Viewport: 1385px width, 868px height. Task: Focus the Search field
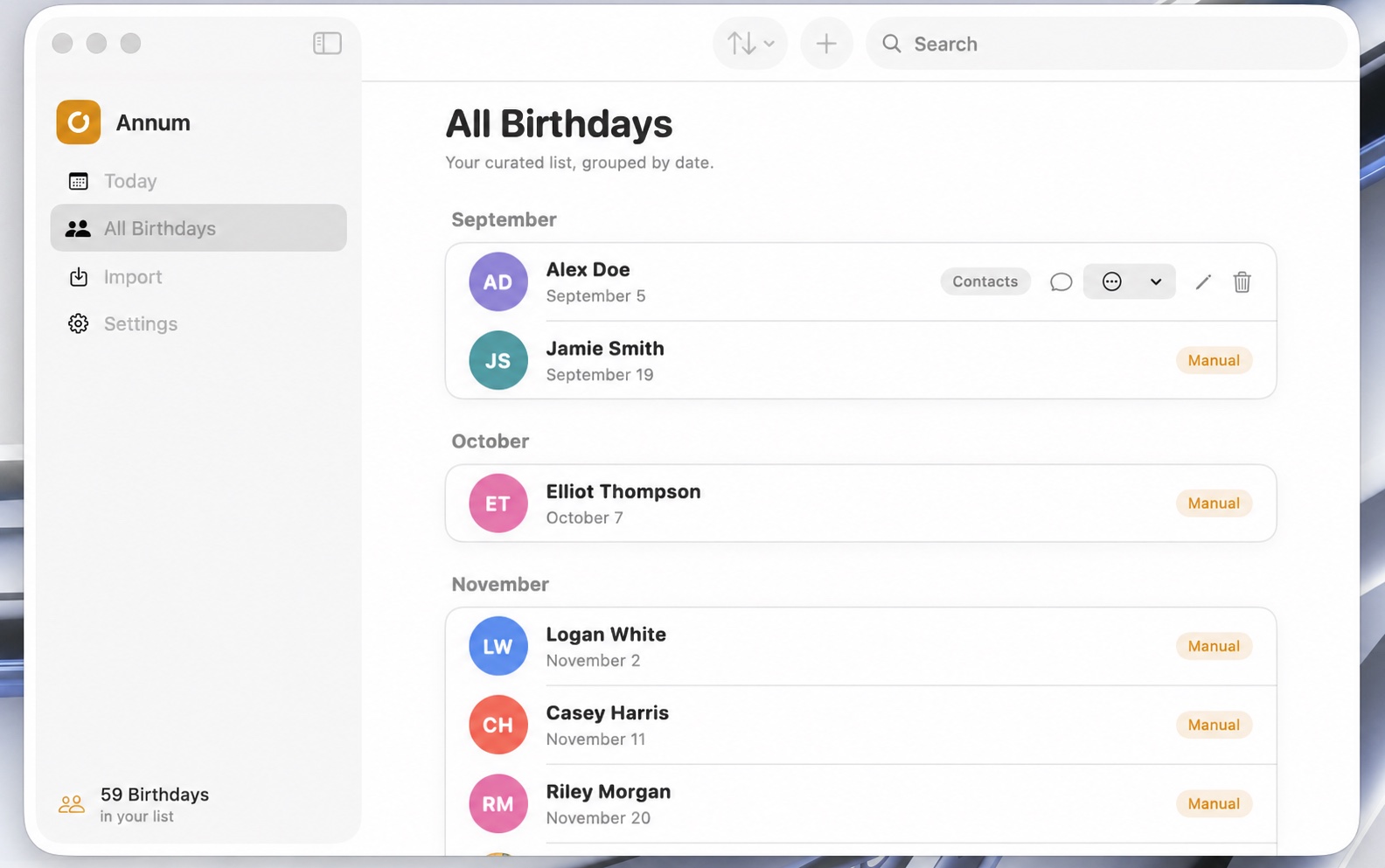point(1106,43)
